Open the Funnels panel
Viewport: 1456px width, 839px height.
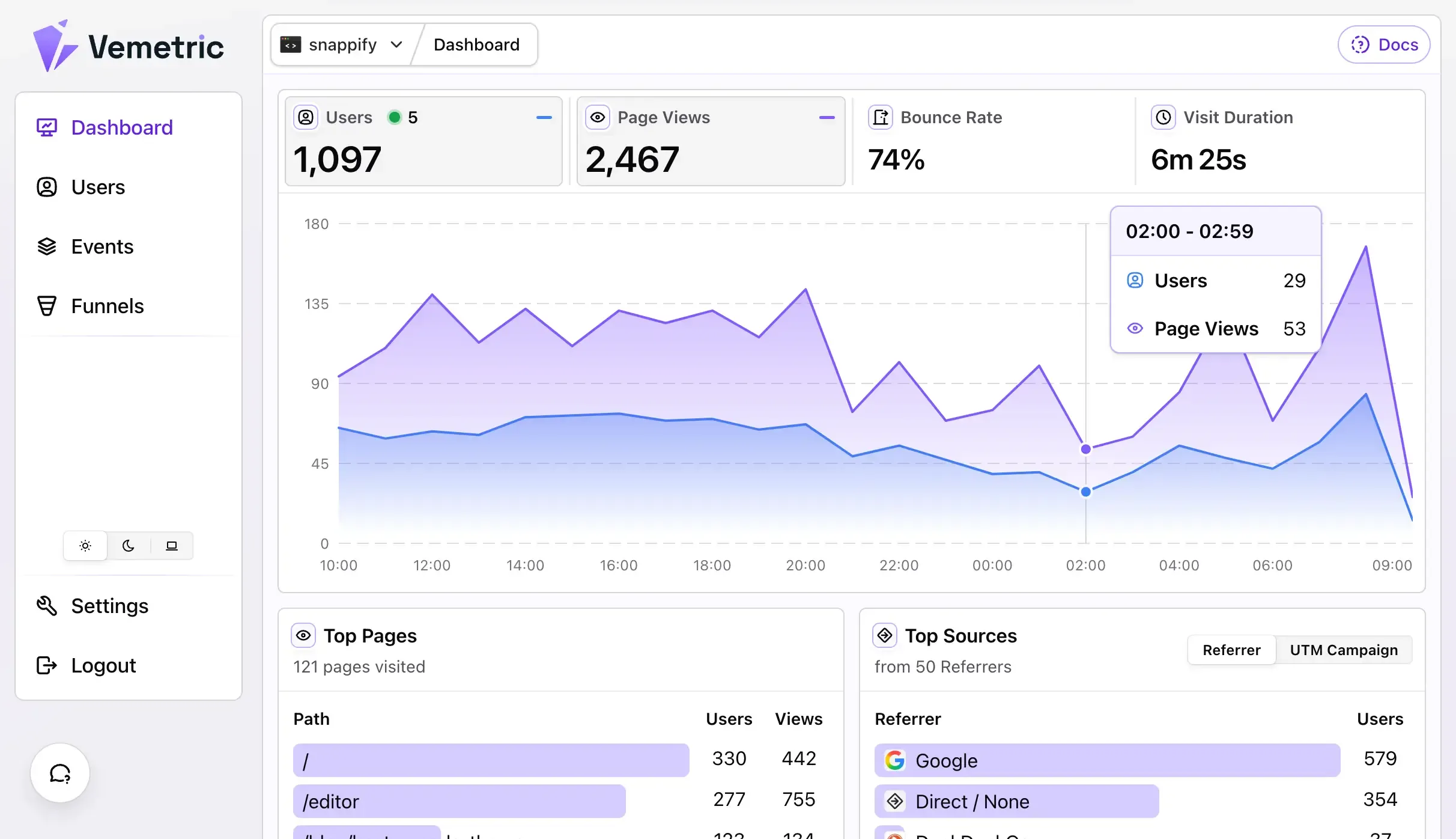tap(107, 305)
